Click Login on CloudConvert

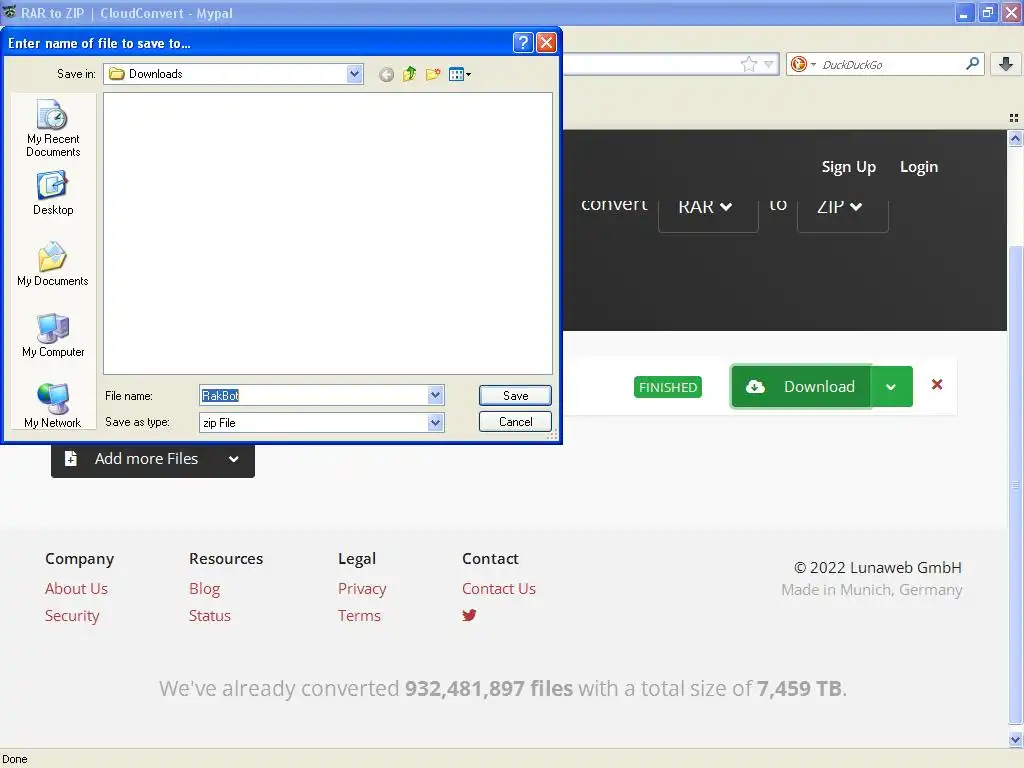pos(919,167)
